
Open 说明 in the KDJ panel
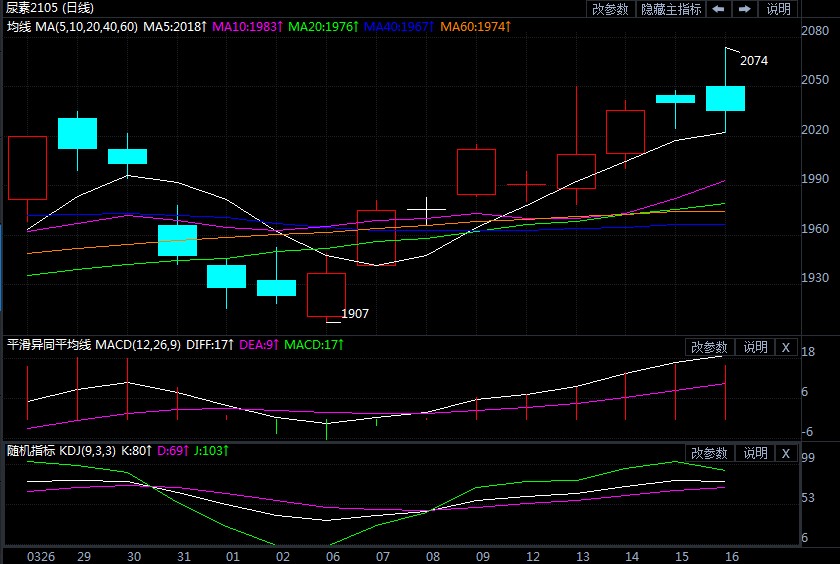(754, 453)
